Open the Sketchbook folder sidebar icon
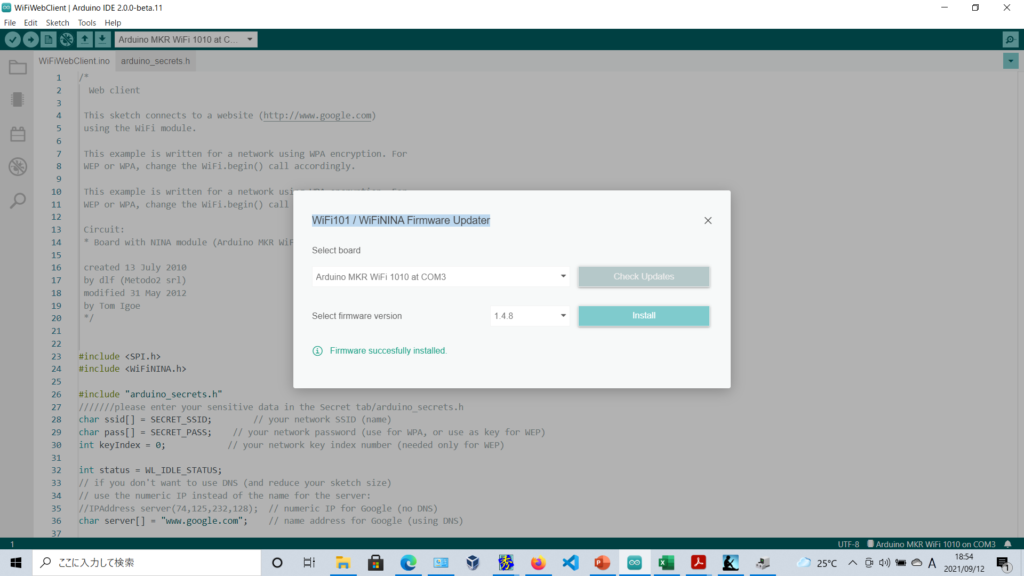The image size is (1024, 576). click(18, 67)
